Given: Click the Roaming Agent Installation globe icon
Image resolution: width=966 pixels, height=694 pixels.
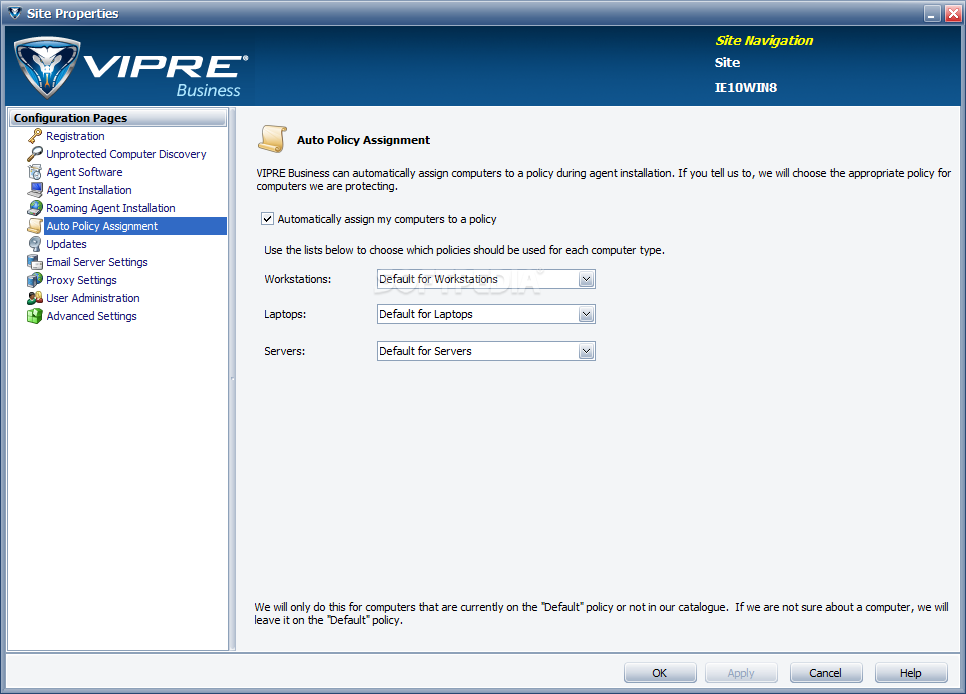Looking at the screenshot, I should tap(35, 208).
